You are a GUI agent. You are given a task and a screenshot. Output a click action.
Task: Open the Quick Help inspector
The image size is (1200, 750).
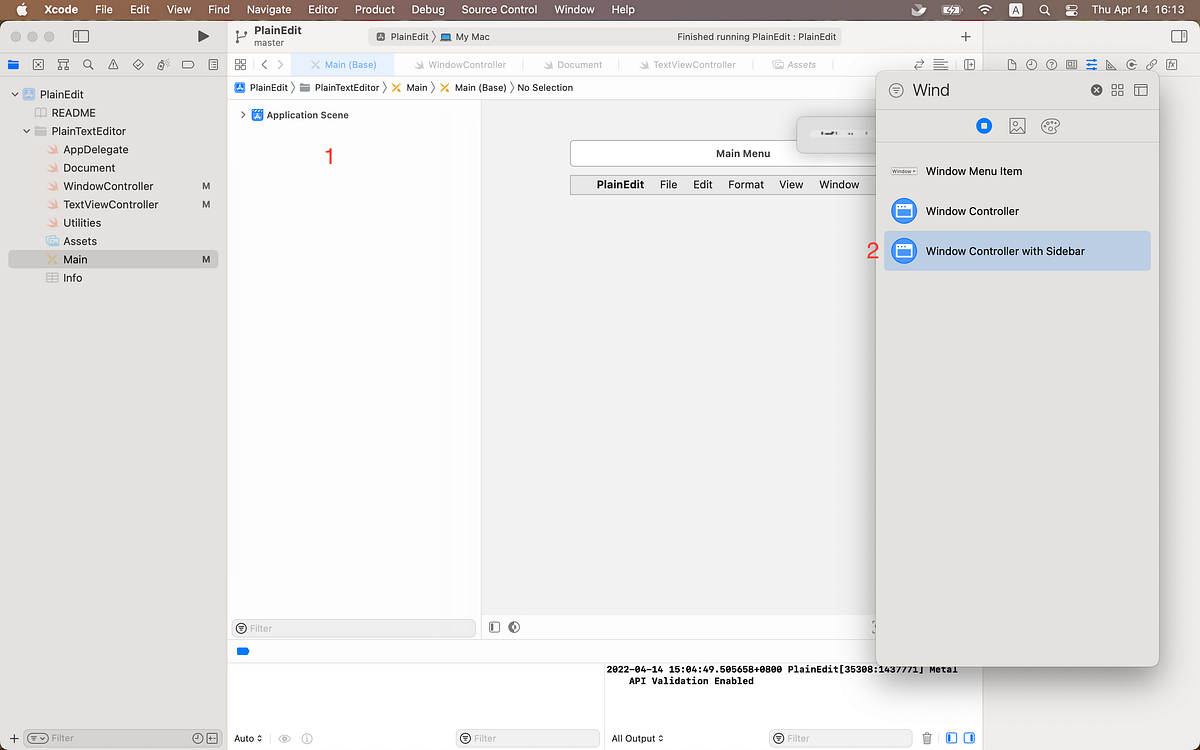(1051, 63)
